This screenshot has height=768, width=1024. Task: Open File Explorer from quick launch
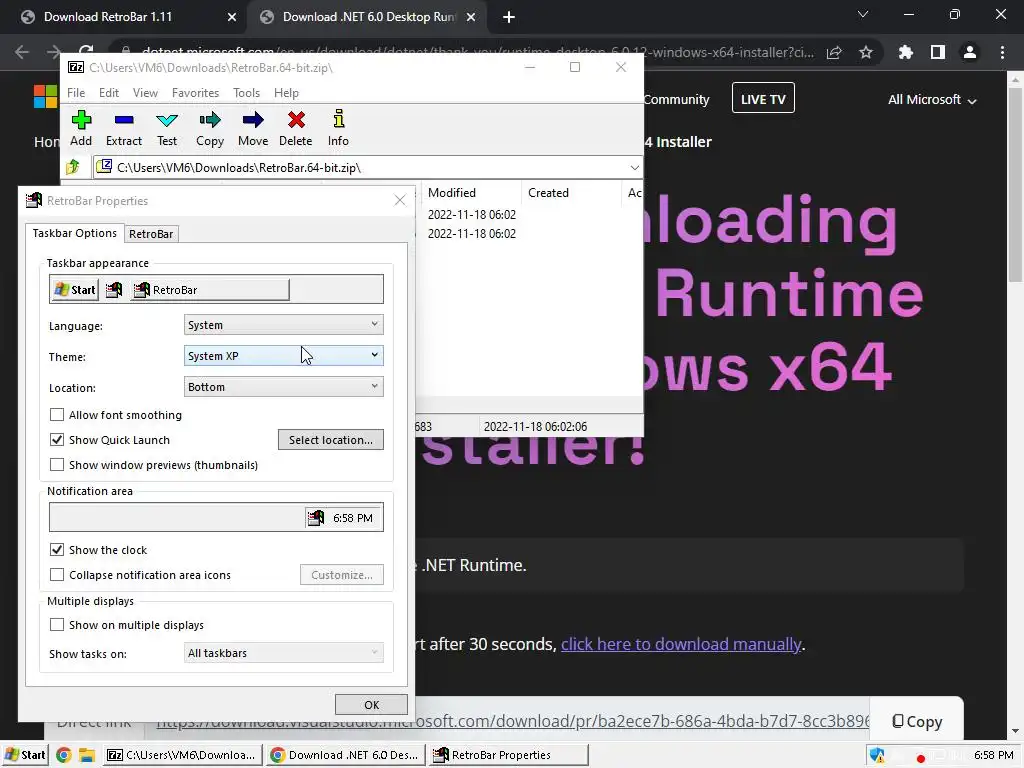(x=87, y=756)
